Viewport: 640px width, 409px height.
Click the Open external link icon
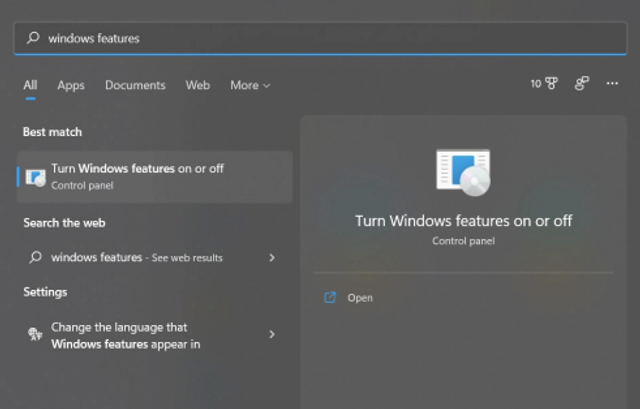(x=330, y=298)
